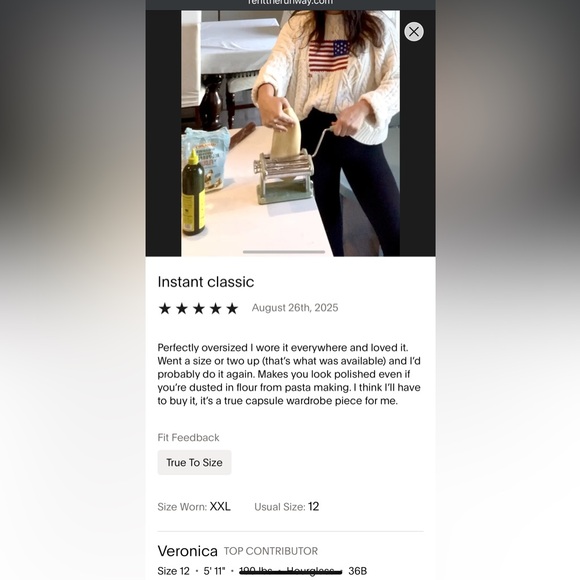Click the first star in the rating
Image resolution: width=580 pixels, height=580 pixels.
pos(165,308)
